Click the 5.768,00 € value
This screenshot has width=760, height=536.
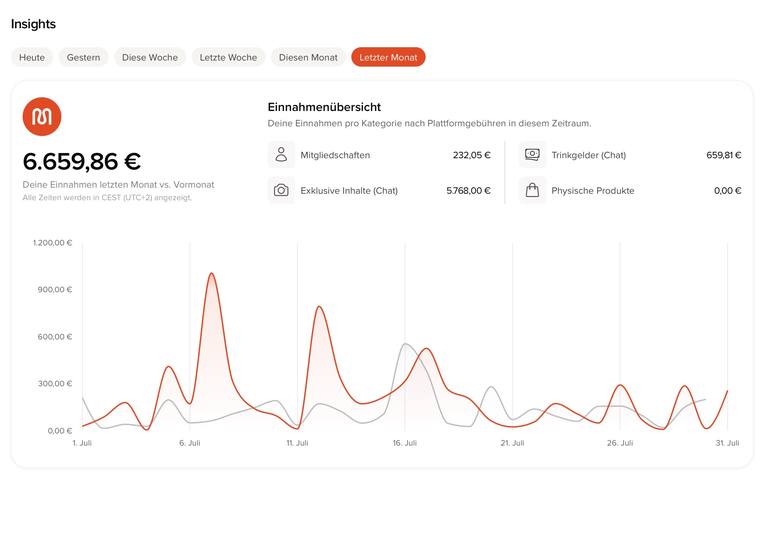[x=468, y=191]
